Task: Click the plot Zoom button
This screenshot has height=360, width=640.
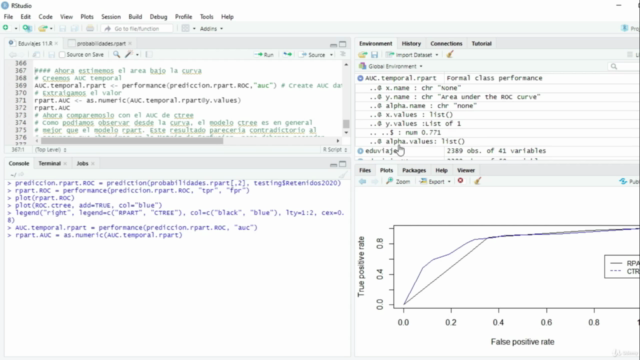Action: (398, 182)
